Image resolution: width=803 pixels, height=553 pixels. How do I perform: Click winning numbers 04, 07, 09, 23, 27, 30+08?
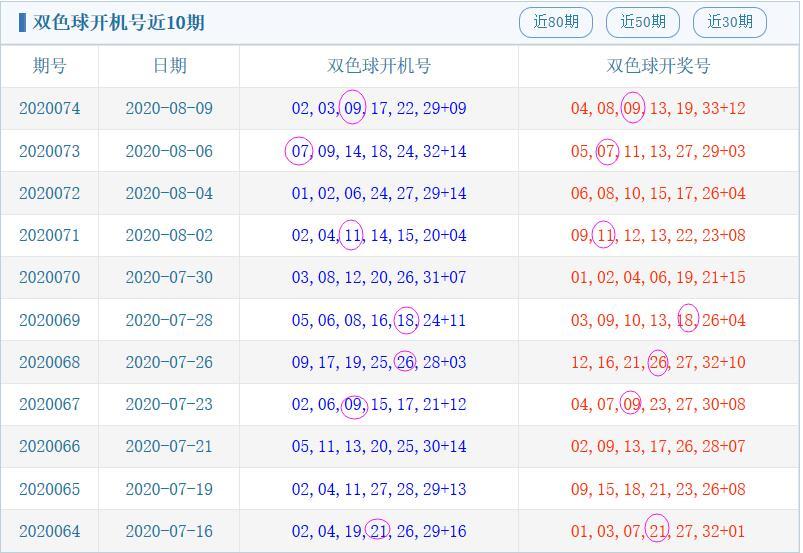click(658, 405)
